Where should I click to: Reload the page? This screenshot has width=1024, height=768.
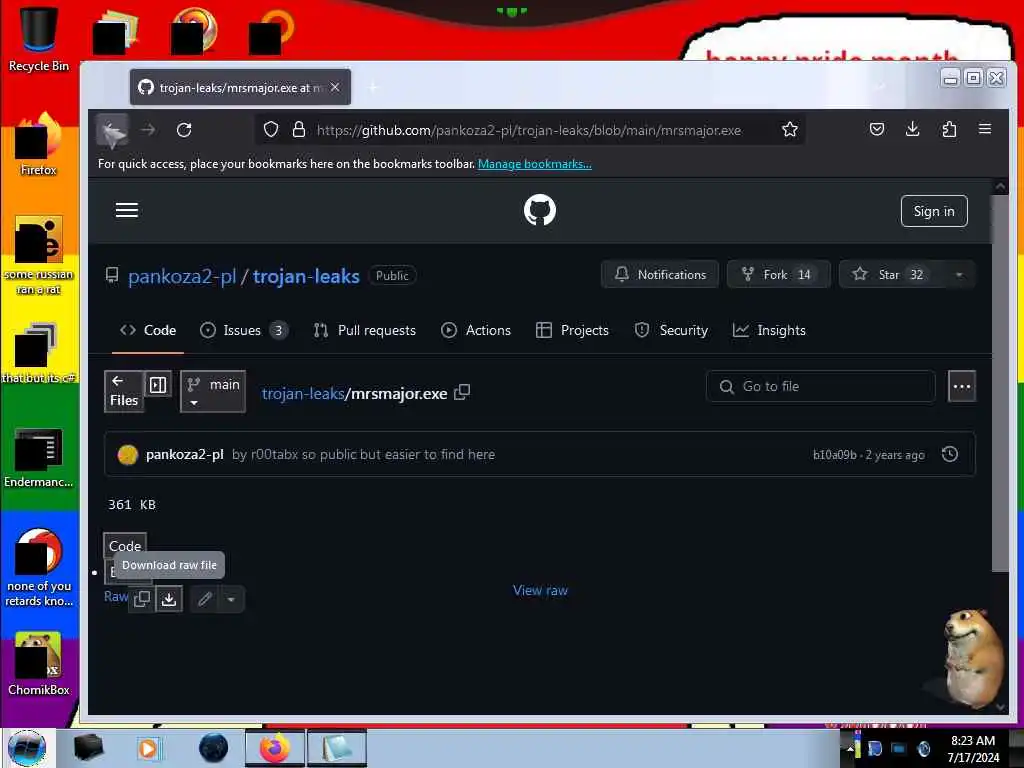184,129
